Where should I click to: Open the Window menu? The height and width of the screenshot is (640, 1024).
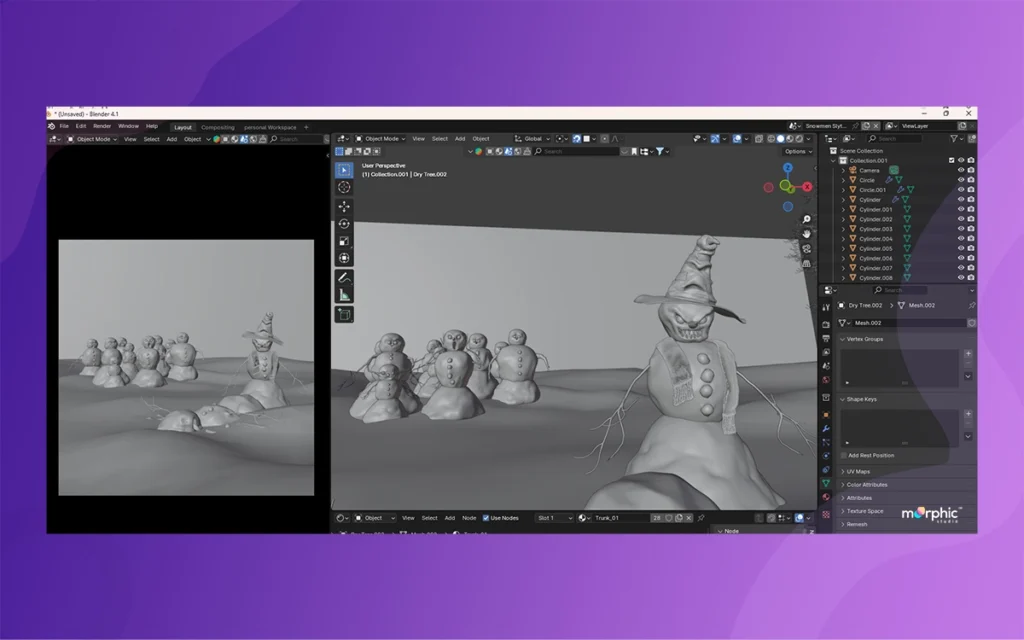pyautogui.click(x=128, y=126)
